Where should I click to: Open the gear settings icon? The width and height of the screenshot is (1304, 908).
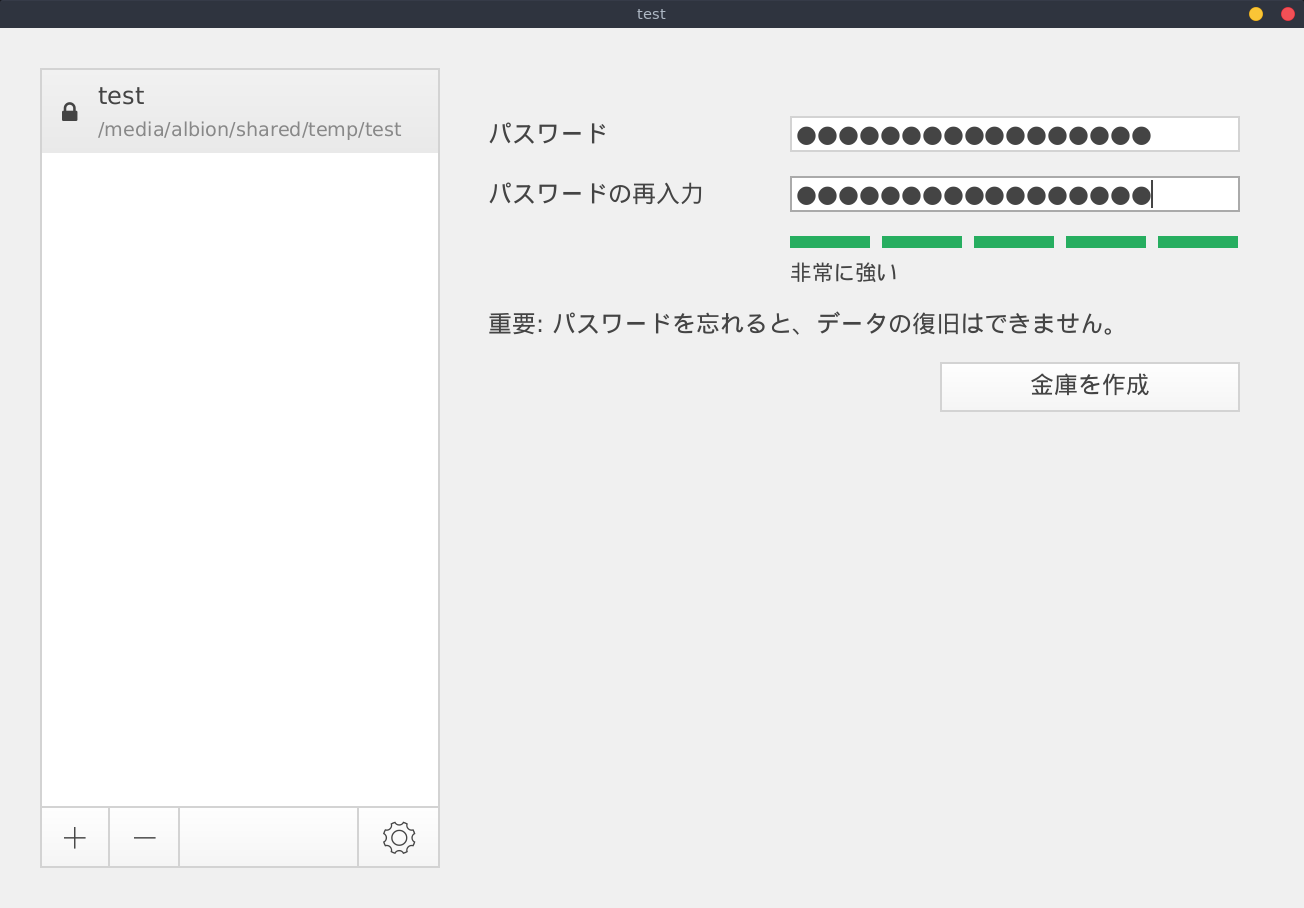click(x=398, y=837)
